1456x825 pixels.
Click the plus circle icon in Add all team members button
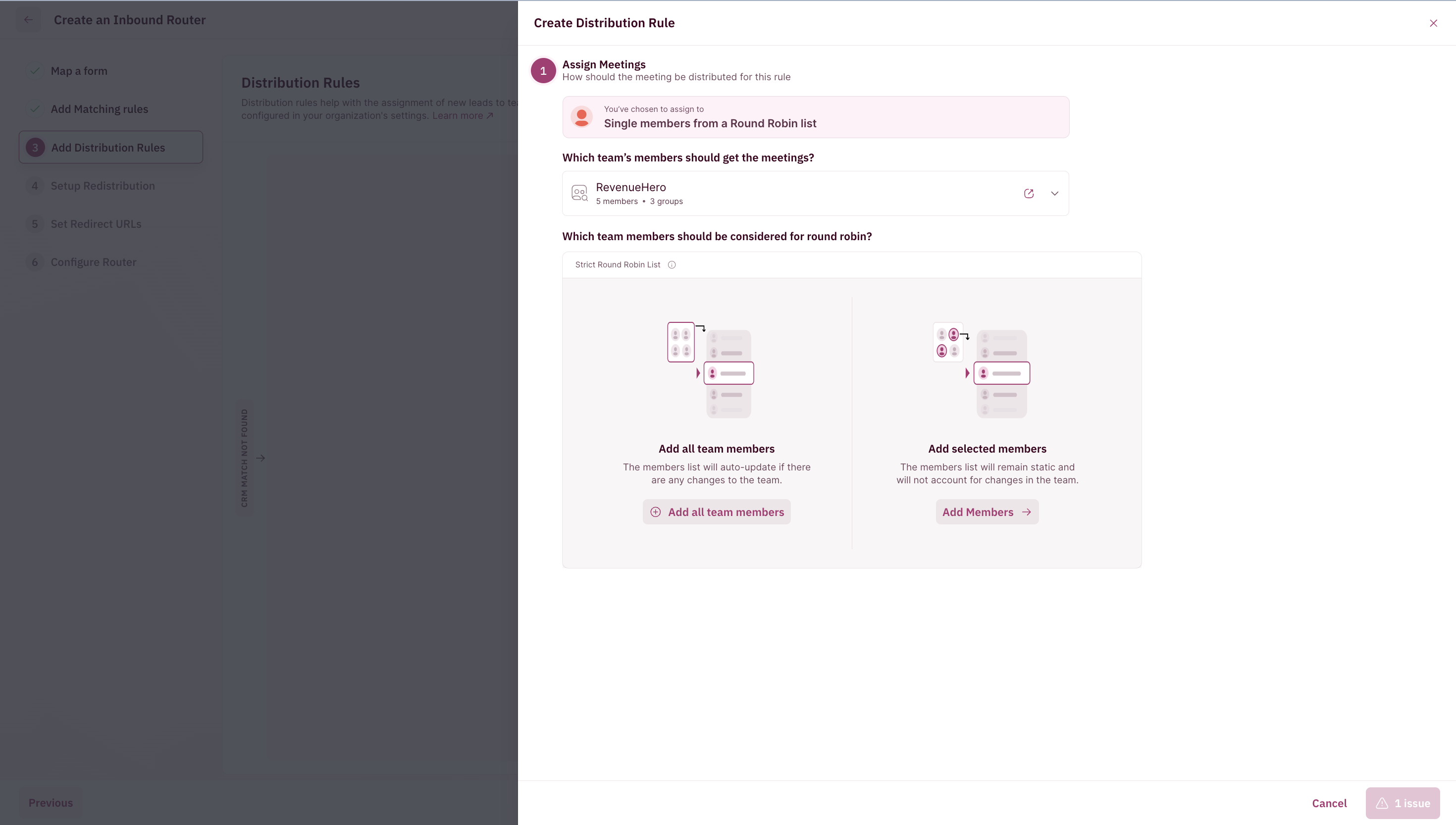[x=656, y=512]
